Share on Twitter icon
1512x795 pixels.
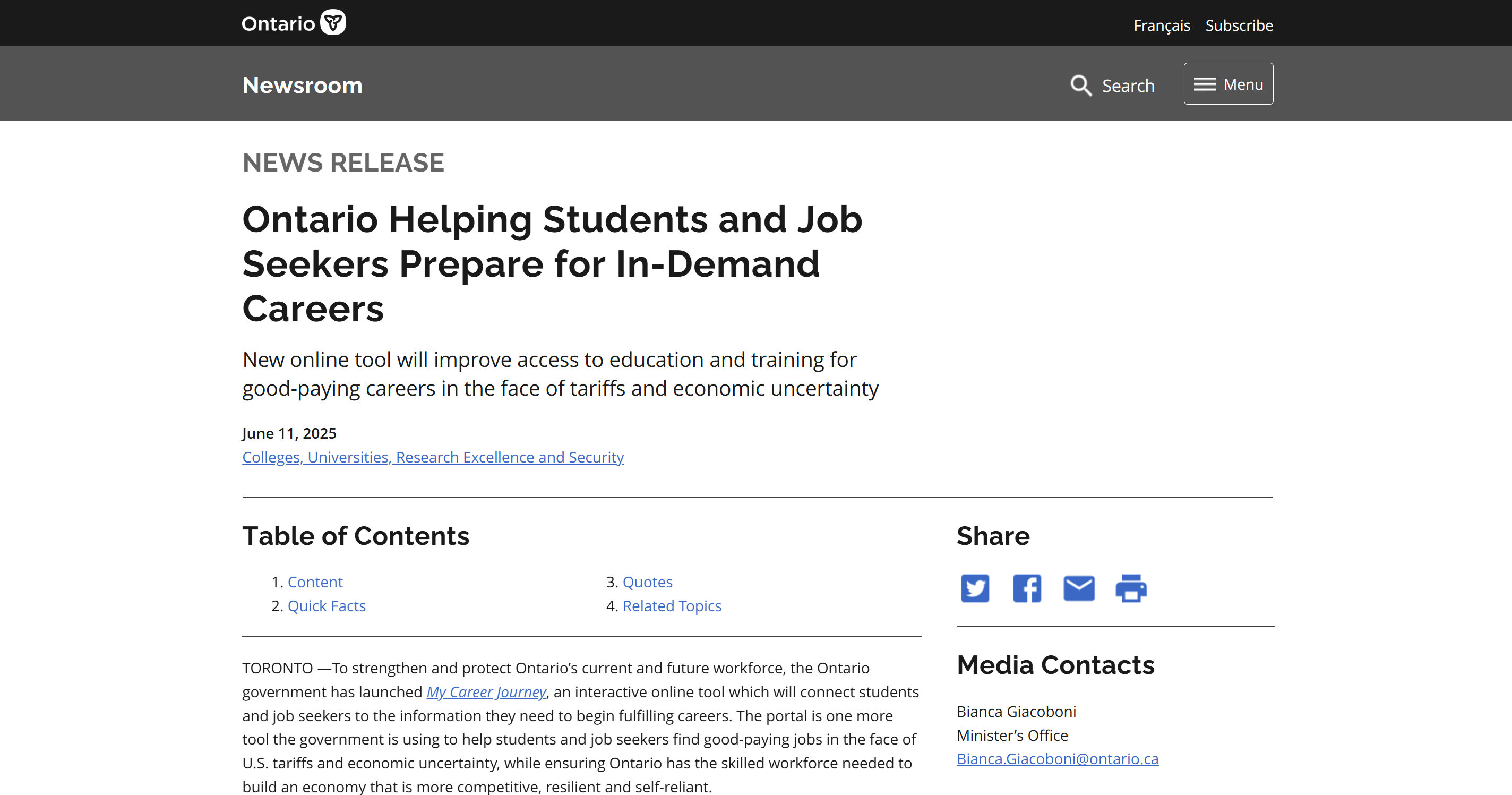pyautogui.click(x=975, y=588)
